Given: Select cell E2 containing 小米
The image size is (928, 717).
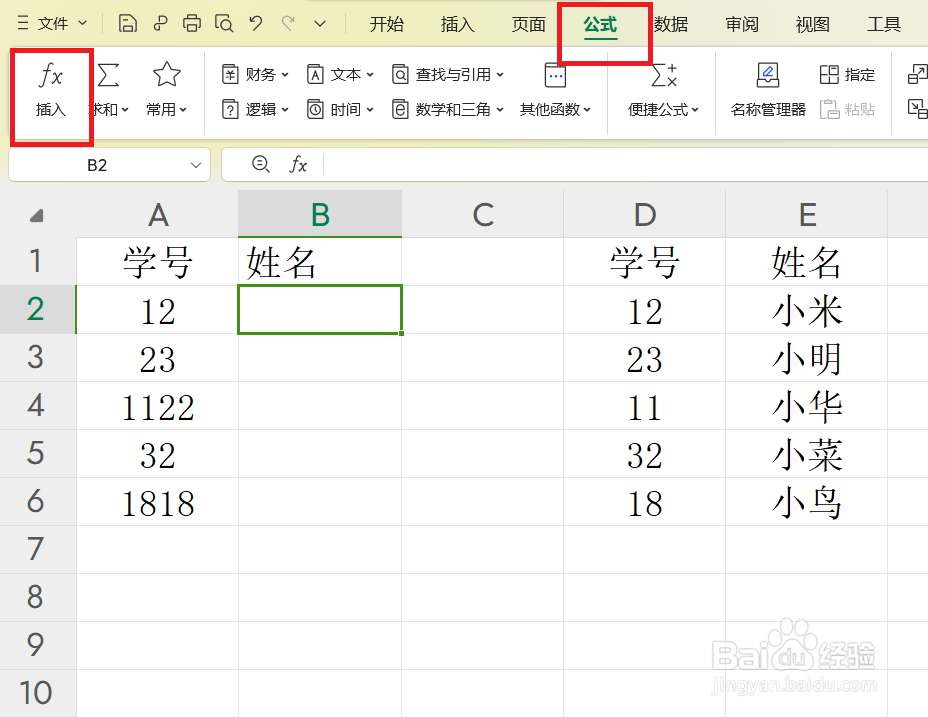Looking at the screenshot, I should pos(807,310).
